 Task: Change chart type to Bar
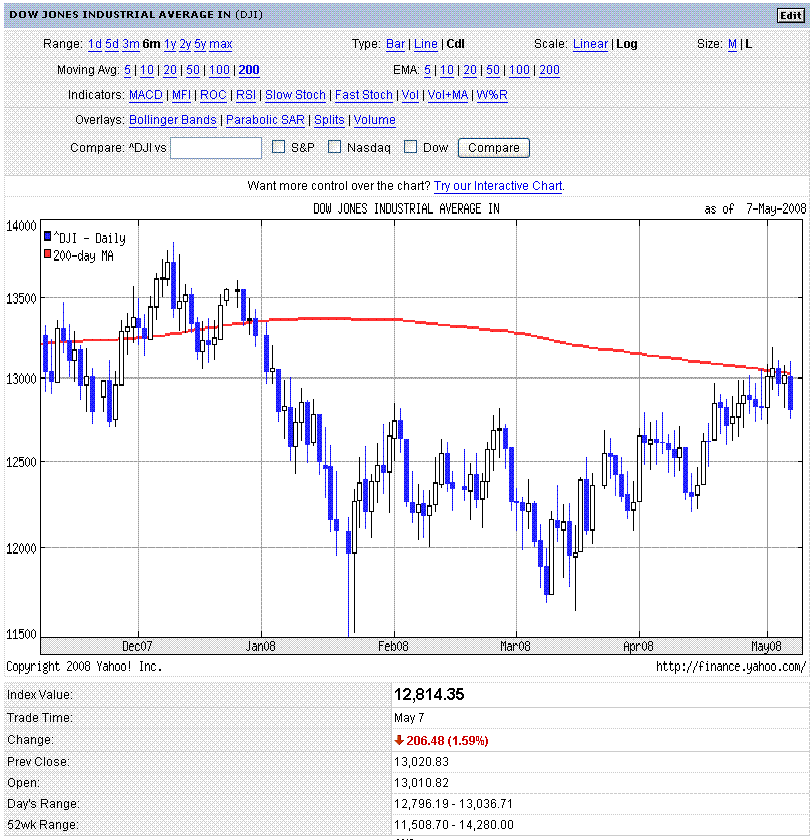pyautogui.click(x=395, y=44)
